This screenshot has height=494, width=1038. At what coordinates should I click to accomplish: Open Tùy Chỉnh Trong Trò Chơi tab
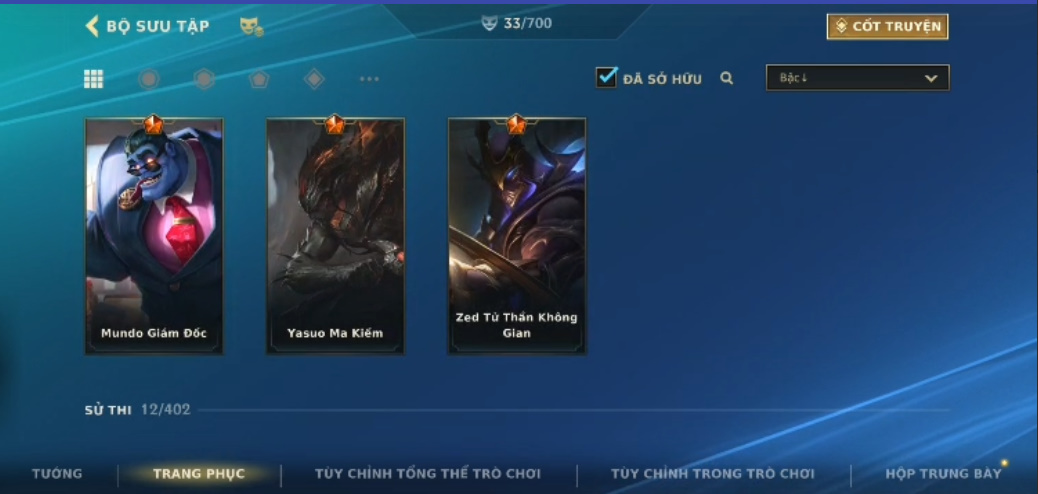point(712,473)
